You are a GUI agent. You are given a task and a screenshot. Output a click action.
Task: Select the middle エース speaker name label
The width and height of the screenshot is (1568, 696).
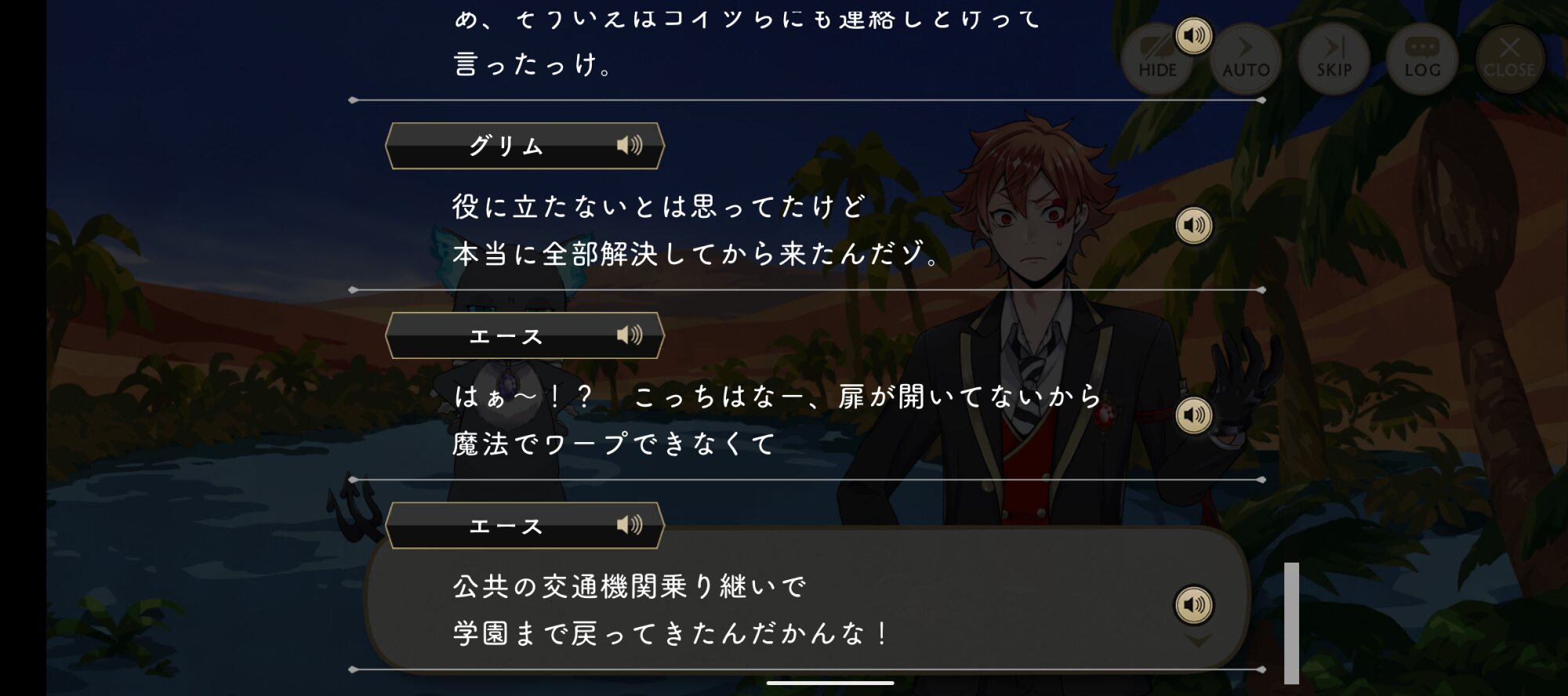click(506, 336)
